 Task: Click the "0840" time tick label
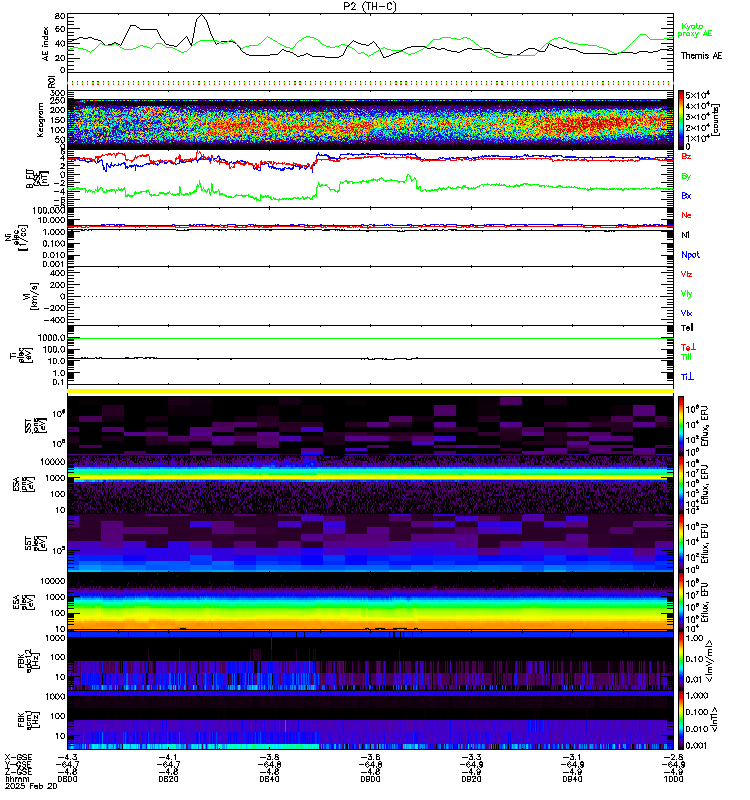[269, 779]
